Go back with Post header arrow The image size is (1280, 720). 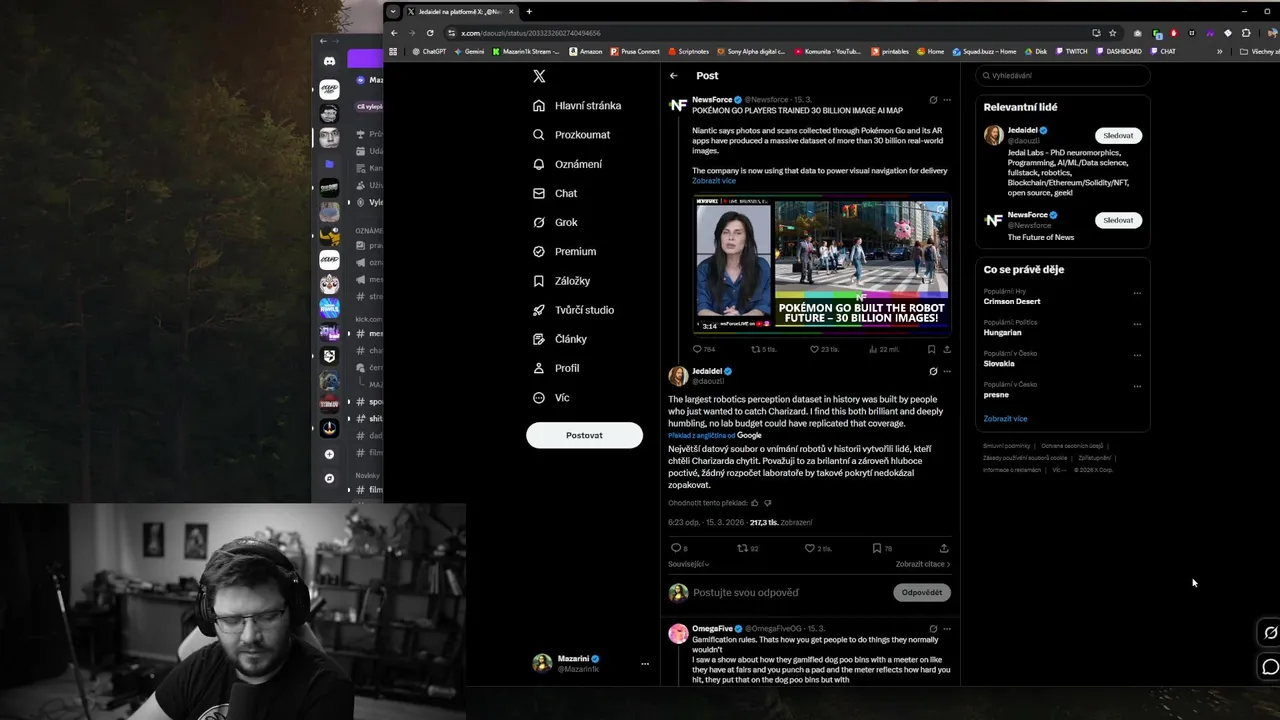[x=674, y=75]
